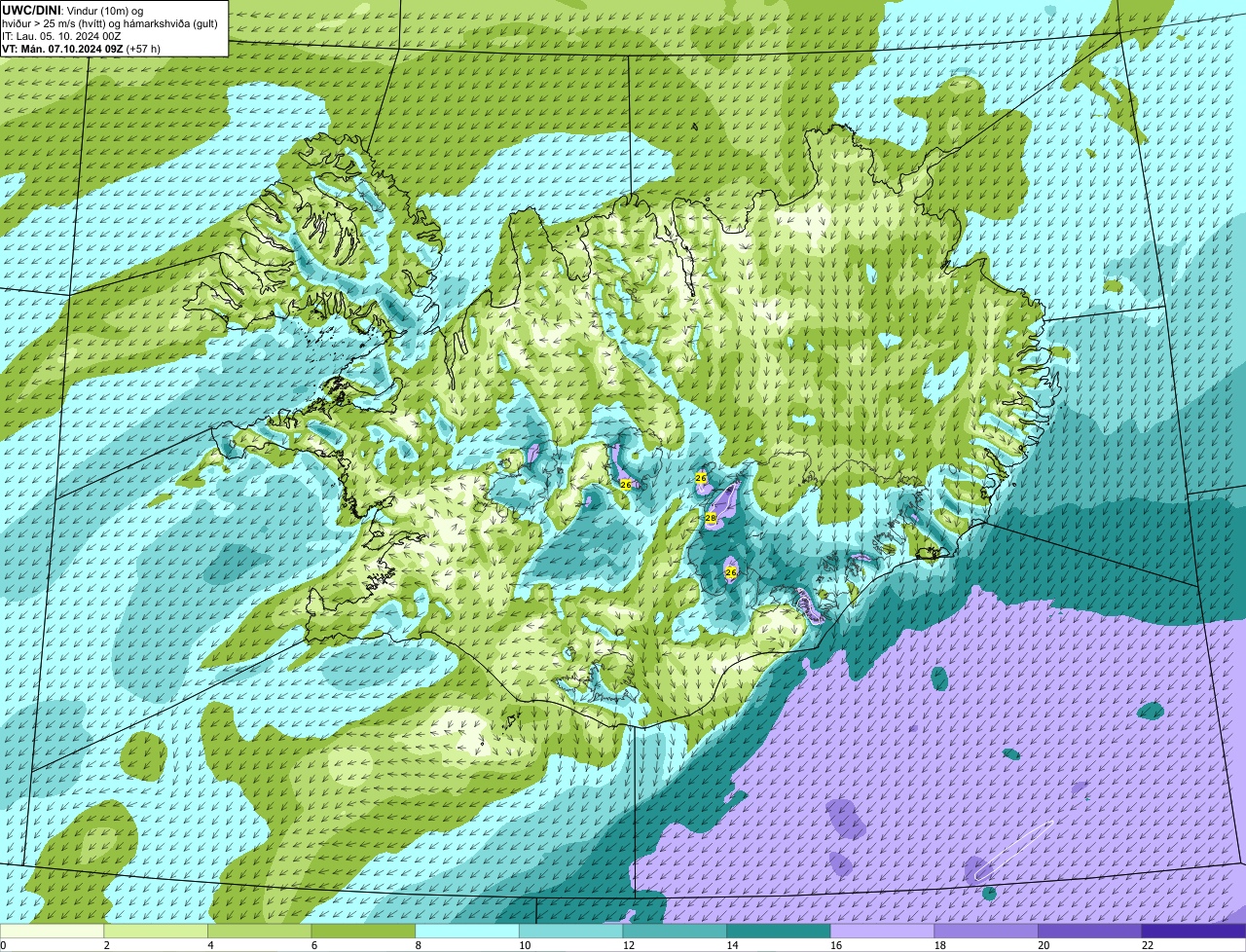Click the yellow '28' peak gust label
The width and height of the screenshot is (1246, 952).
[711, 518]
